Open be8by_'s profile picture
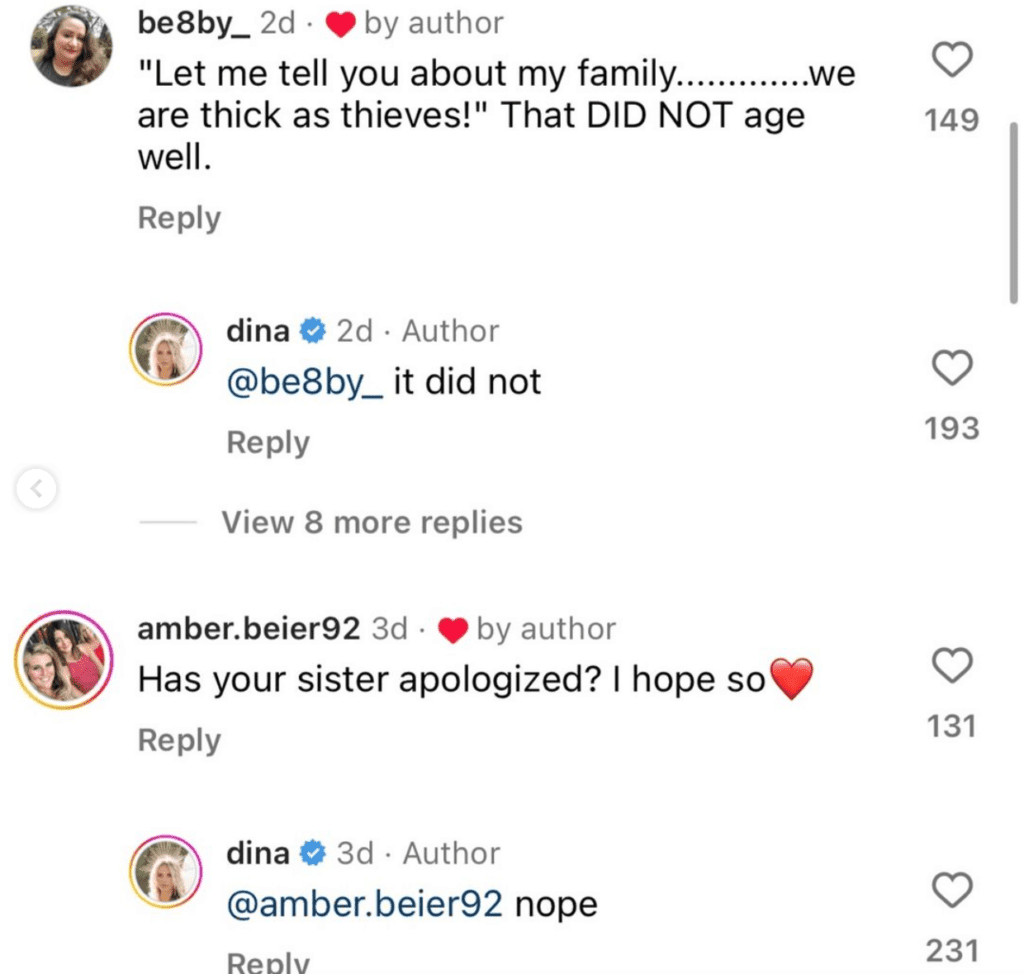 coord(71,45)
